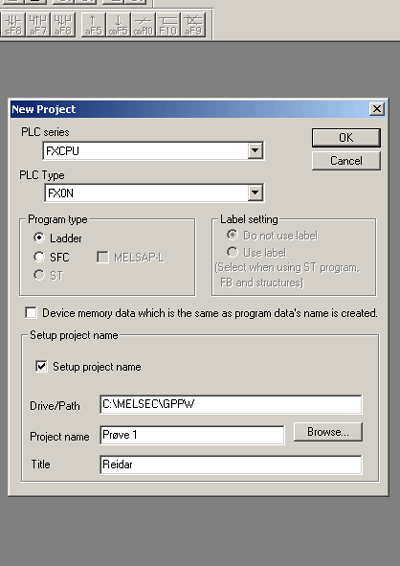The width and height of the screenshot is (400, 566).
Task: Uncheck the Setup project name checkbox
Action: 41,366
